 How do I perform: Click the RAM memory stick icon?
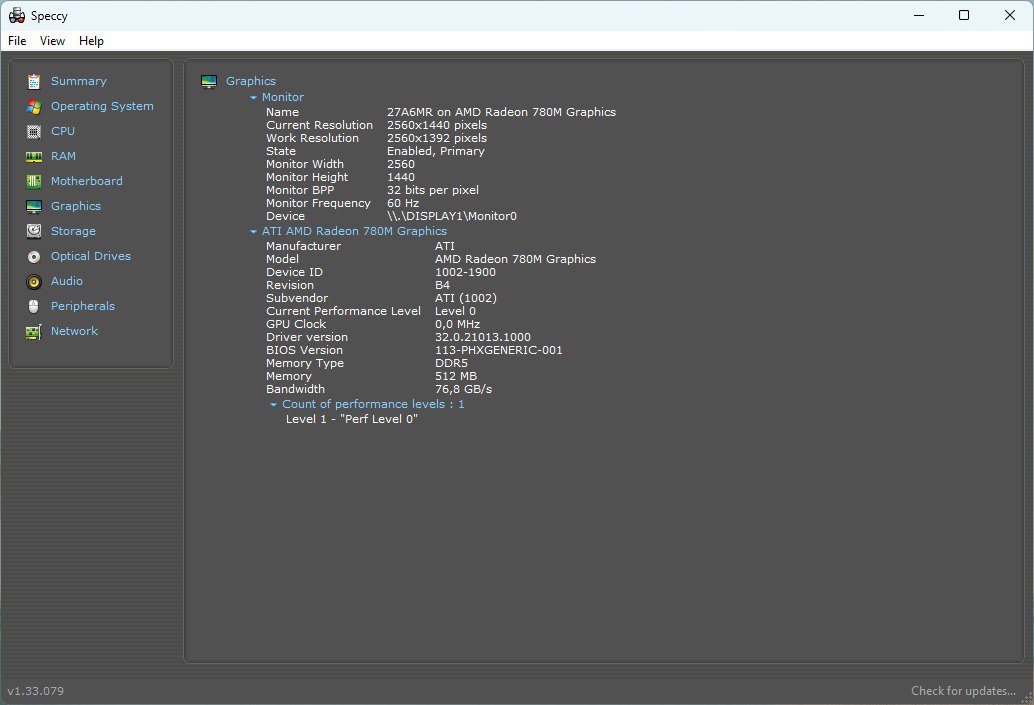point(34,156)
